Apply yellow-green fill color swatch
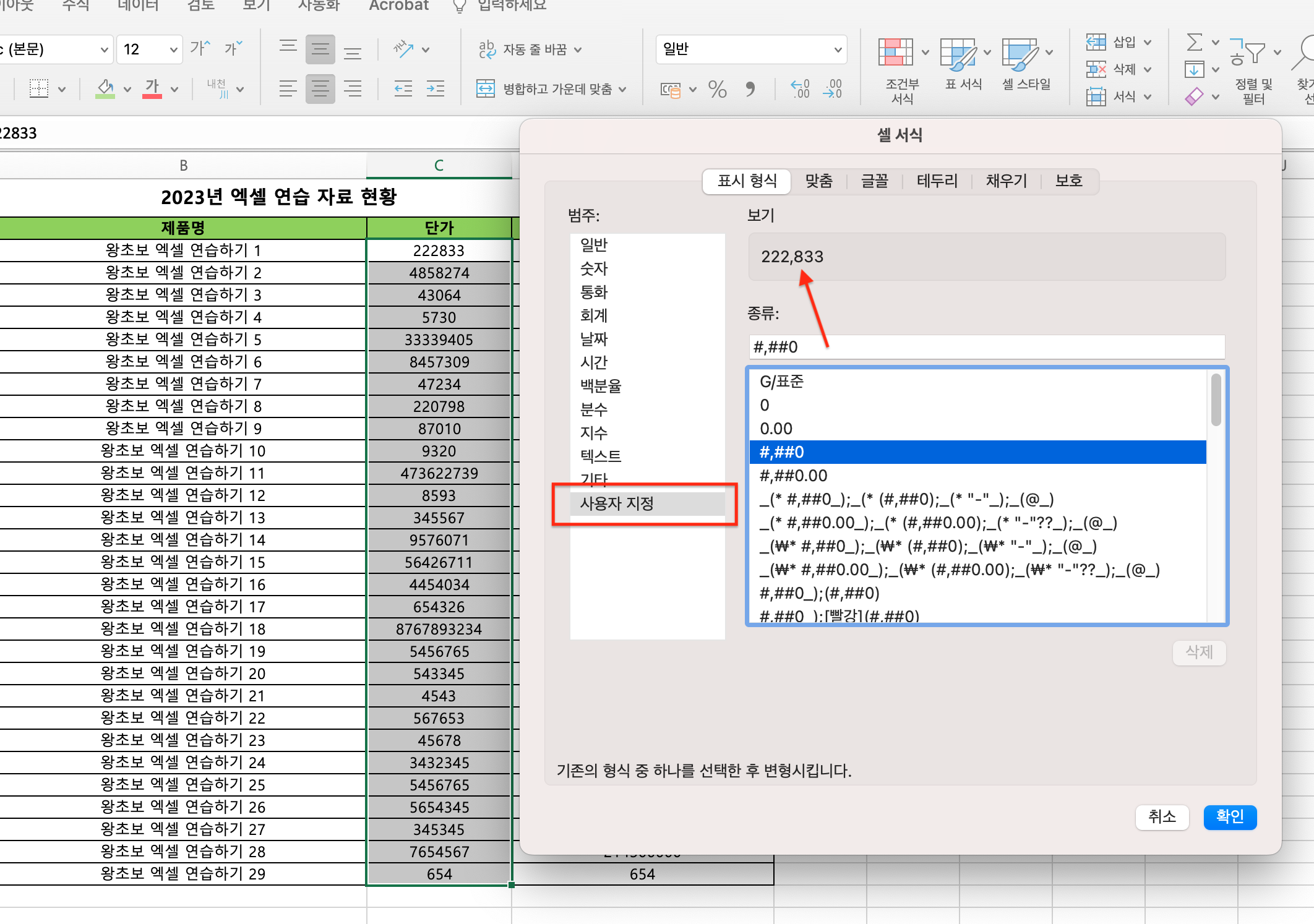 [x=105, y=89]
